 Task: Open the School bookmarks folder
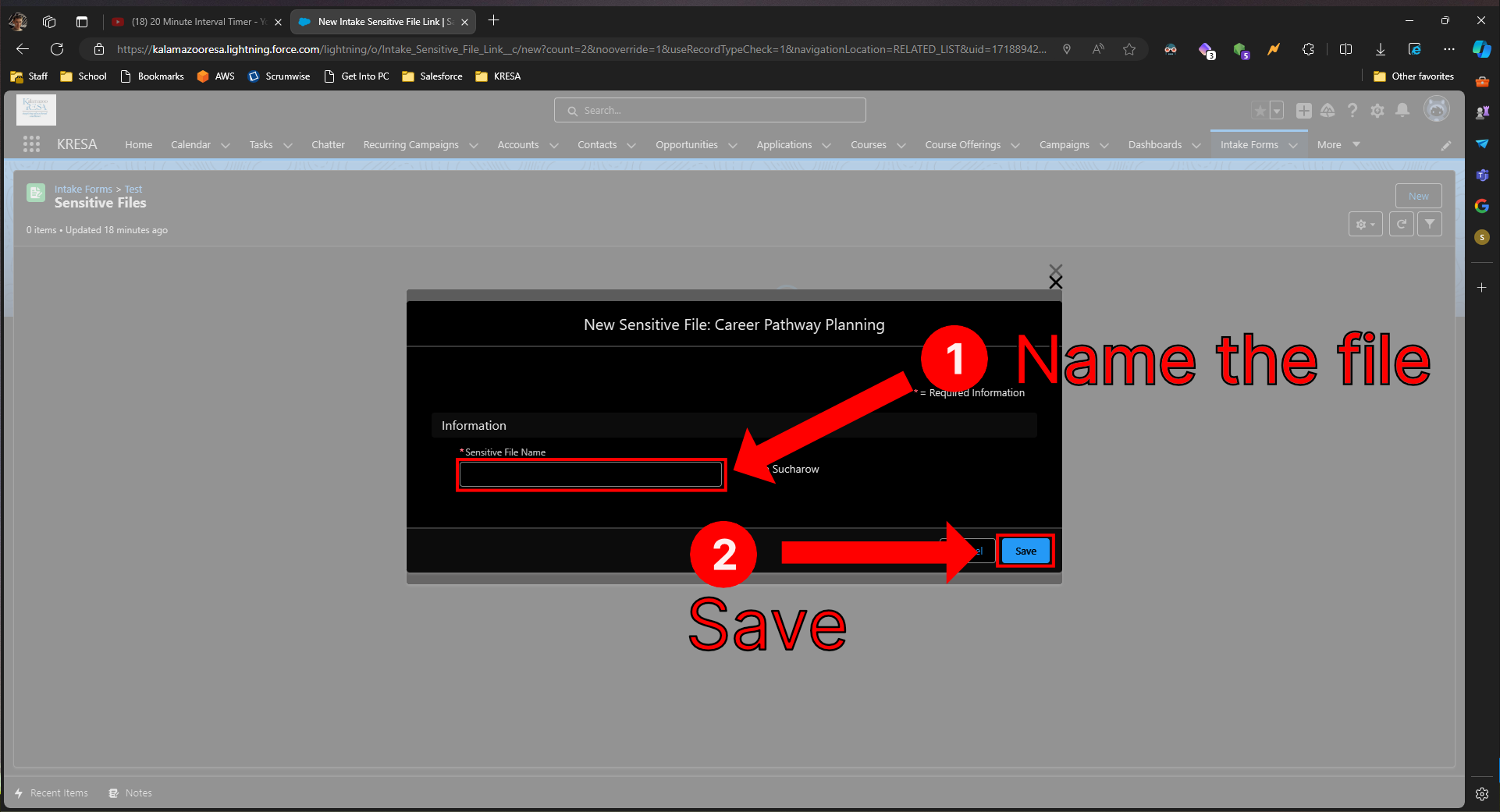click(x=84, y=76)
